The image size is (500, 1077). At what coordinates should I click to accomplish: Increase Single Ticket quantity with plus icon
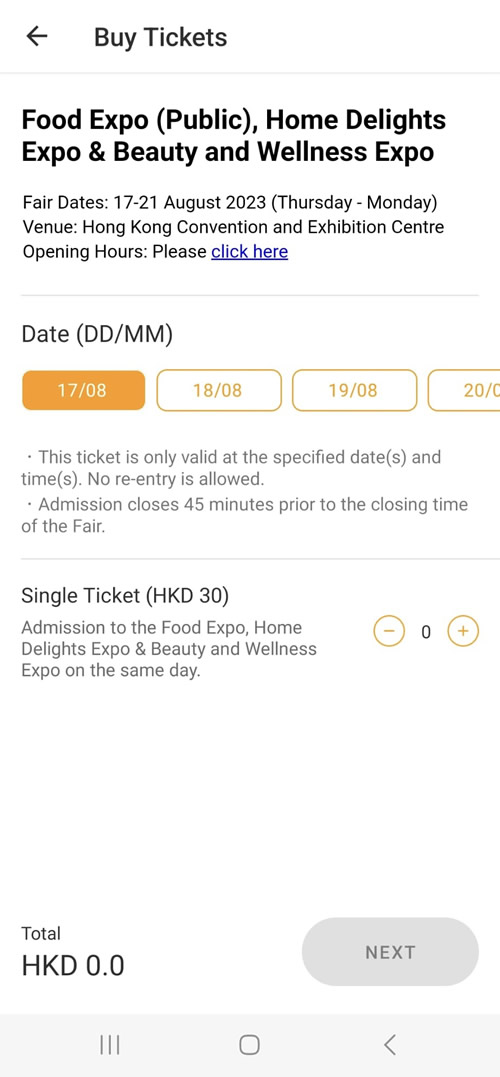pos(463,631)
